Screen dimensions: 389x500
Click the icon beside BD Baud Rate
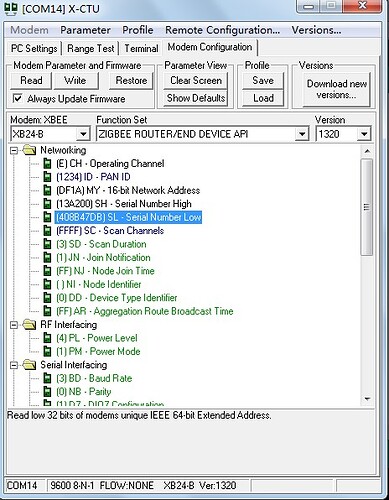(x=48, y=378)
